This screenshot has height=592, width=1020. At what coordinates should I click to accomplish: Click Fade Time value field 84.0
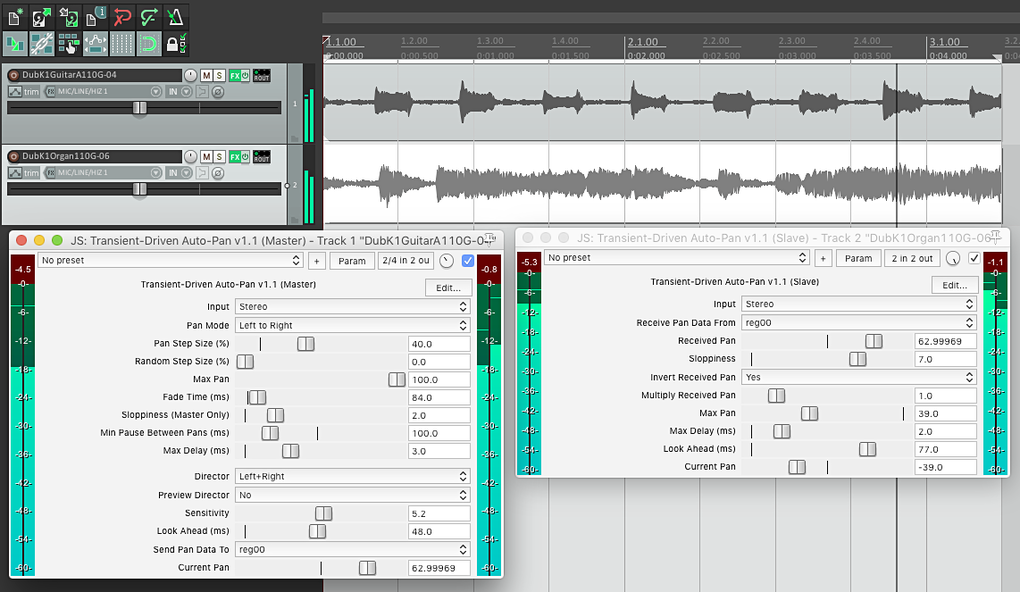[x=439, y=397]
